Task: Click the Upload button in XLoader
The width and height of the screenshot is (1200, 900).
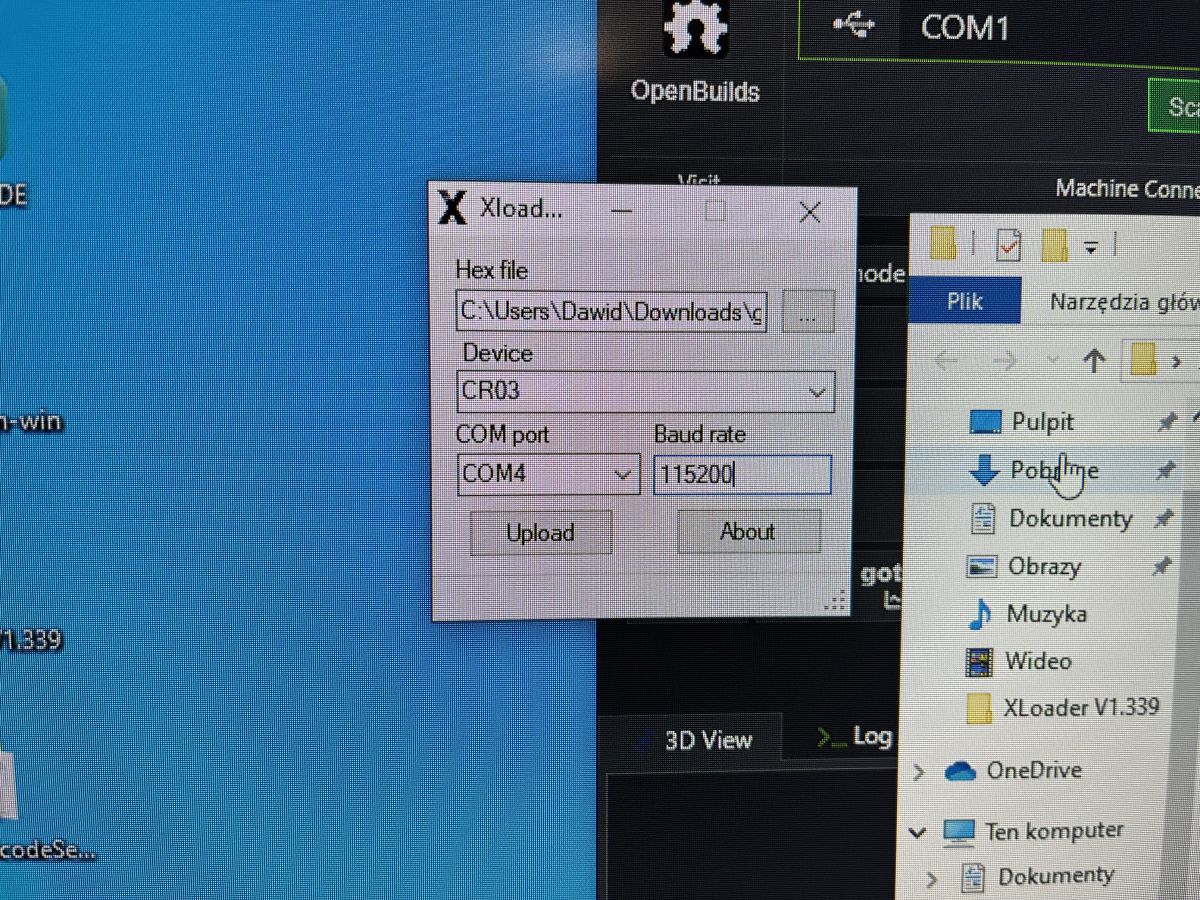Action: point(541,533)
